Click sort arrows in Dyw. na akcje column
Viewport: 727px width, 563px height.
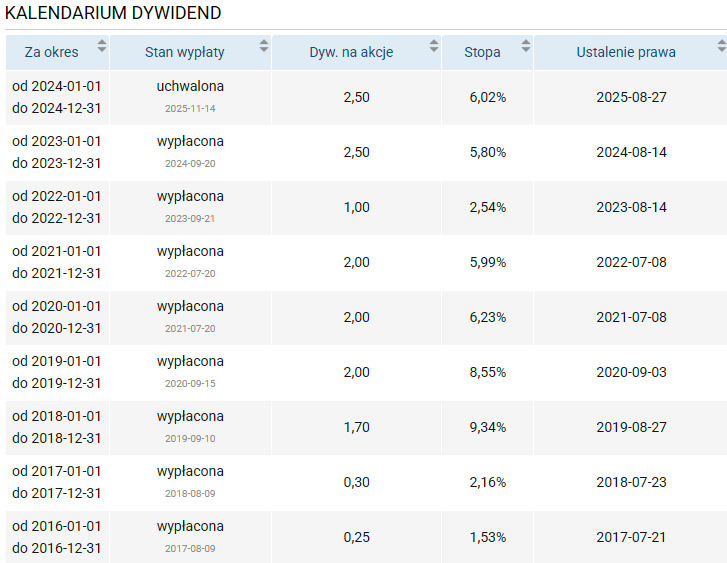pyautogui.click(x=434, y=46)
